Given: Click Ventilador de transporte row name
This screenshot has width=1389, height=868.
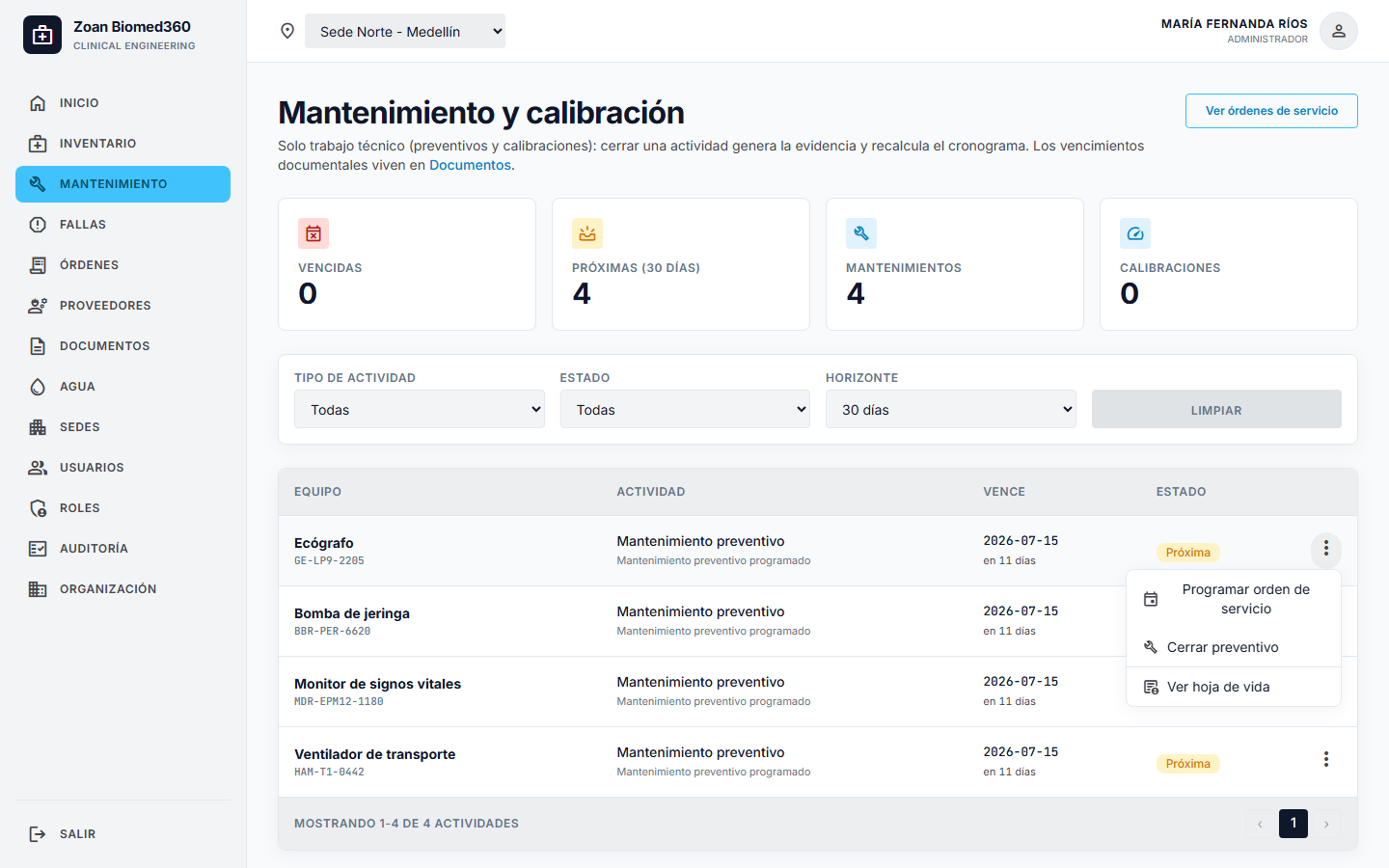Looking at the screenshot, I should pyautogui.click(x=374, y=754).
